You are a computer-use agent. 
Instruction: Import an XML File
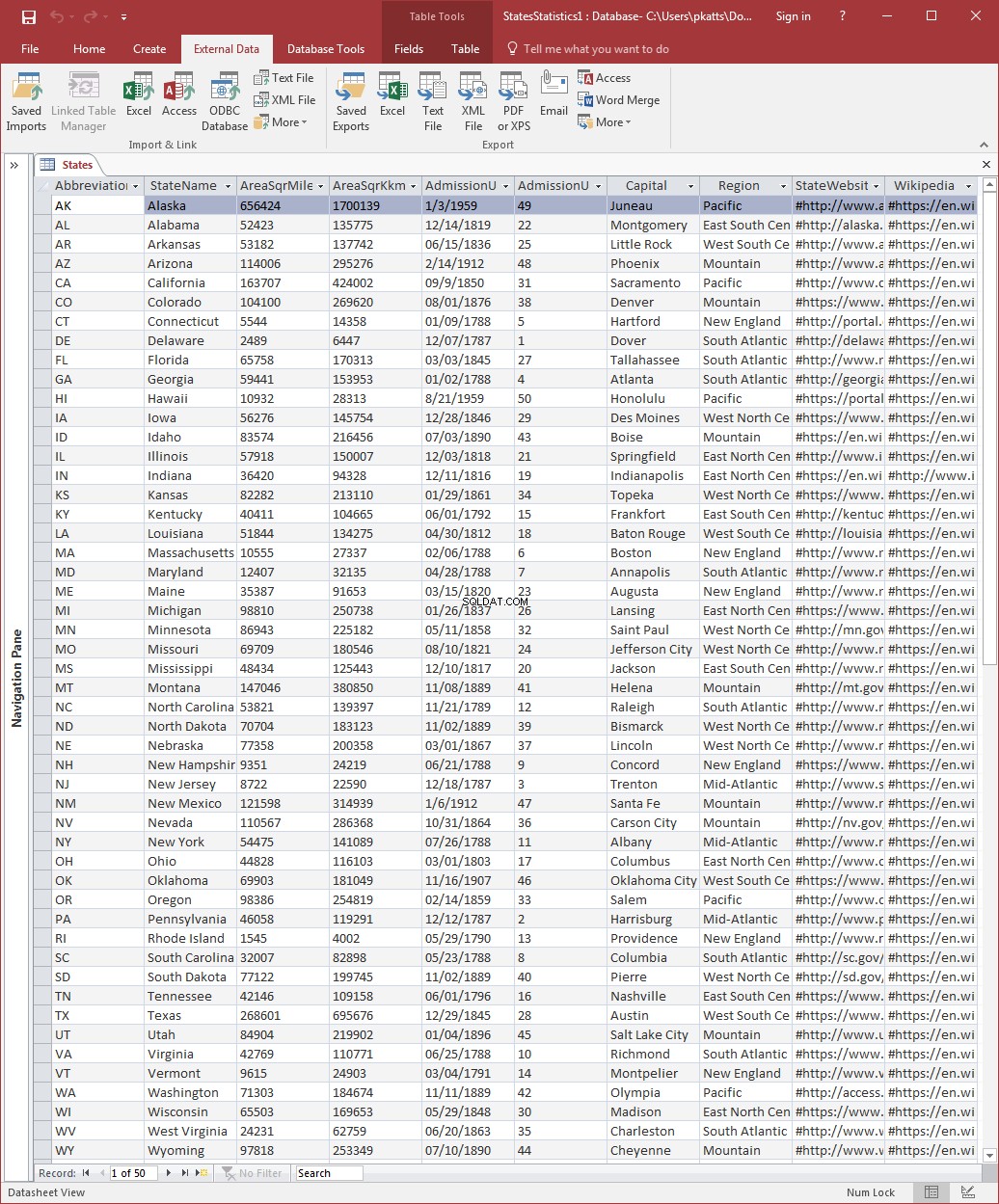[284, 100]
